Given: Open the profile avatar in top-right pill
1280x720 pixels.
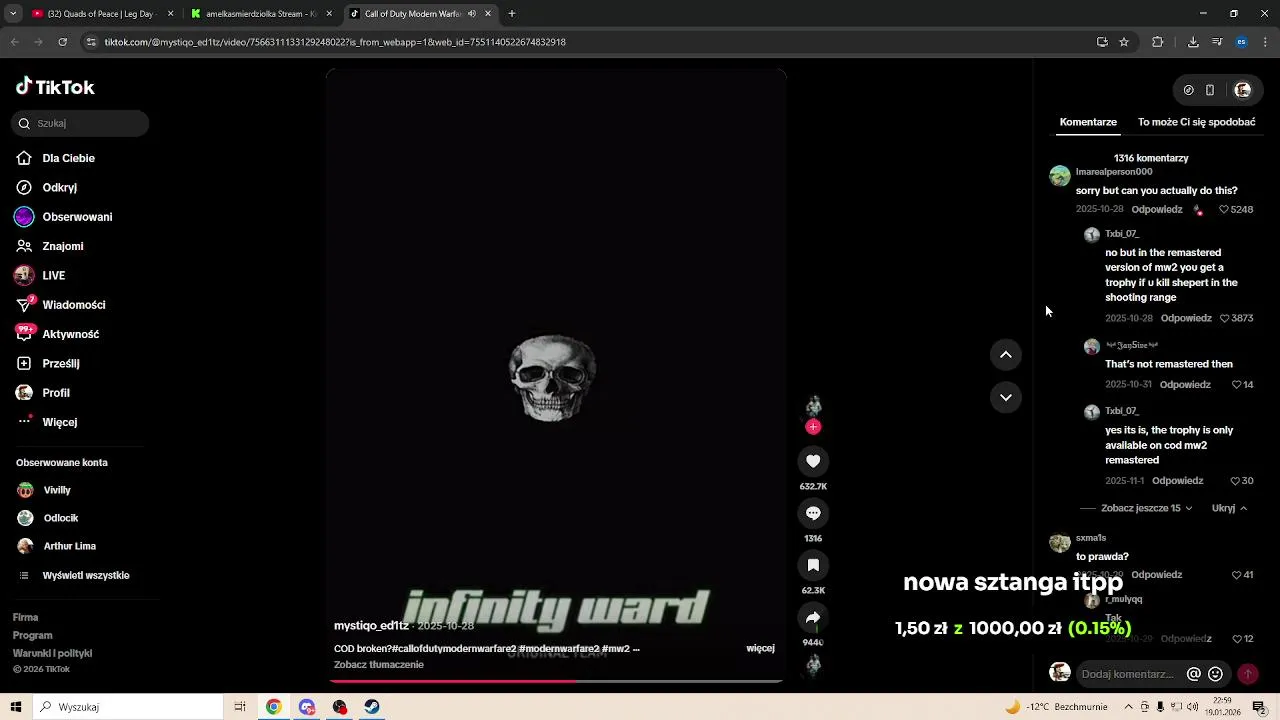Looking at the screenshot, I should coord(1242,90).
